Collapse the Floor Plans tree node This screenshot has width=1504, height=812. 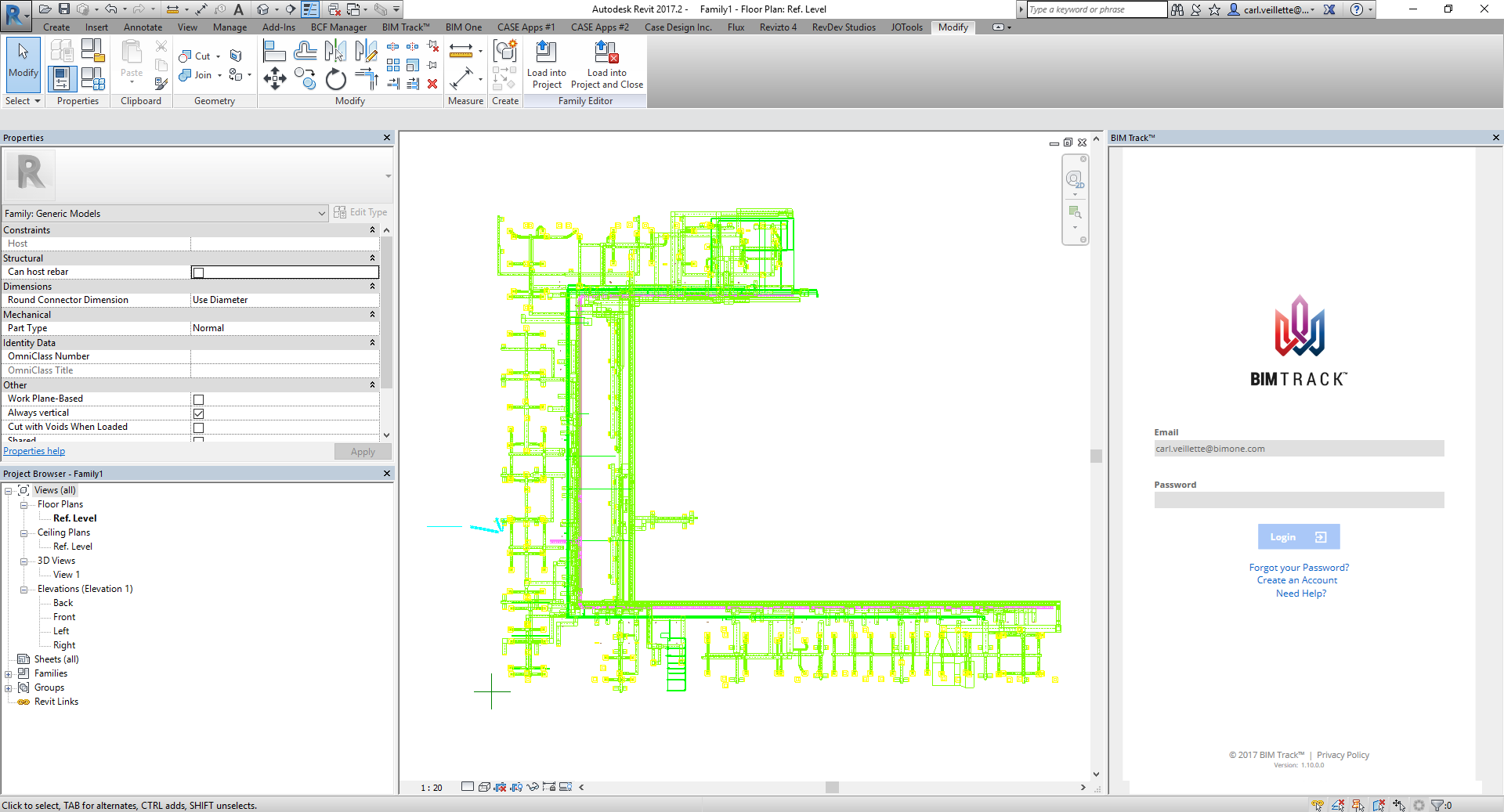tap(23, 505)
